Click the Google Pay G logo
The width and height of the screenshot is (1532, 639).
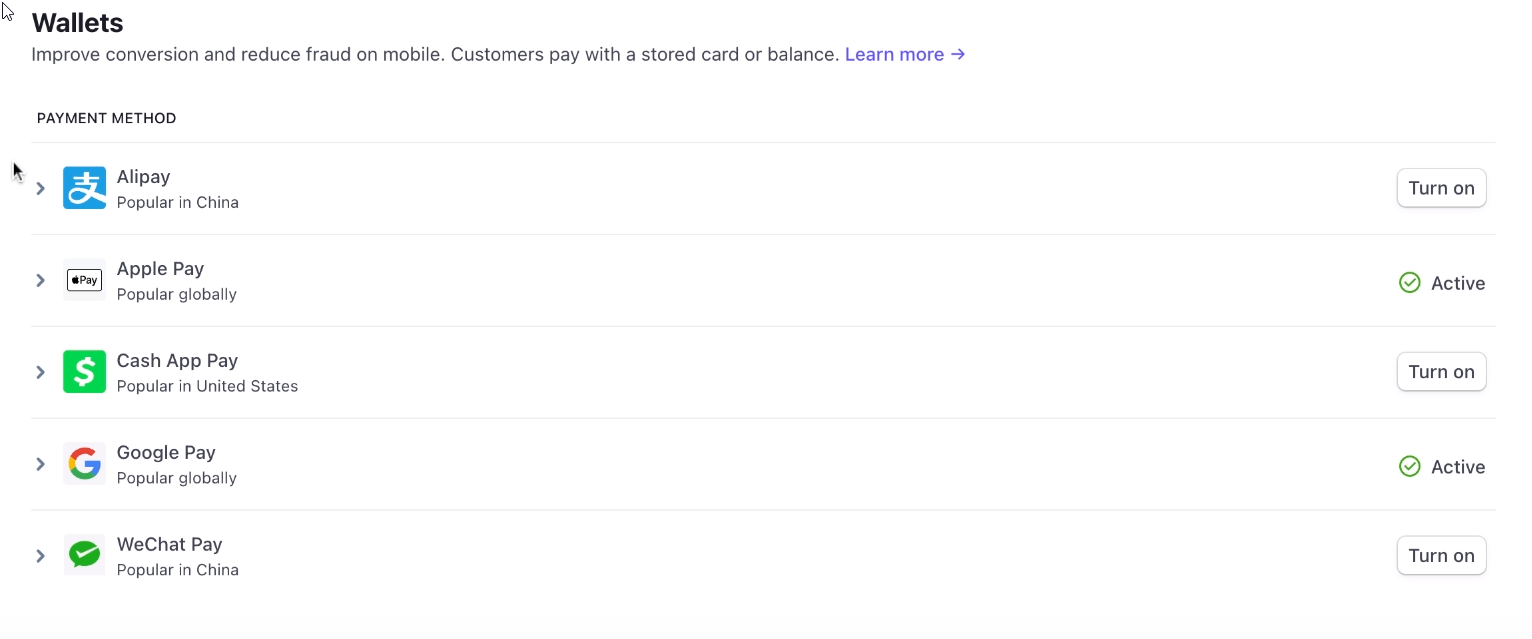pos(84,464)
